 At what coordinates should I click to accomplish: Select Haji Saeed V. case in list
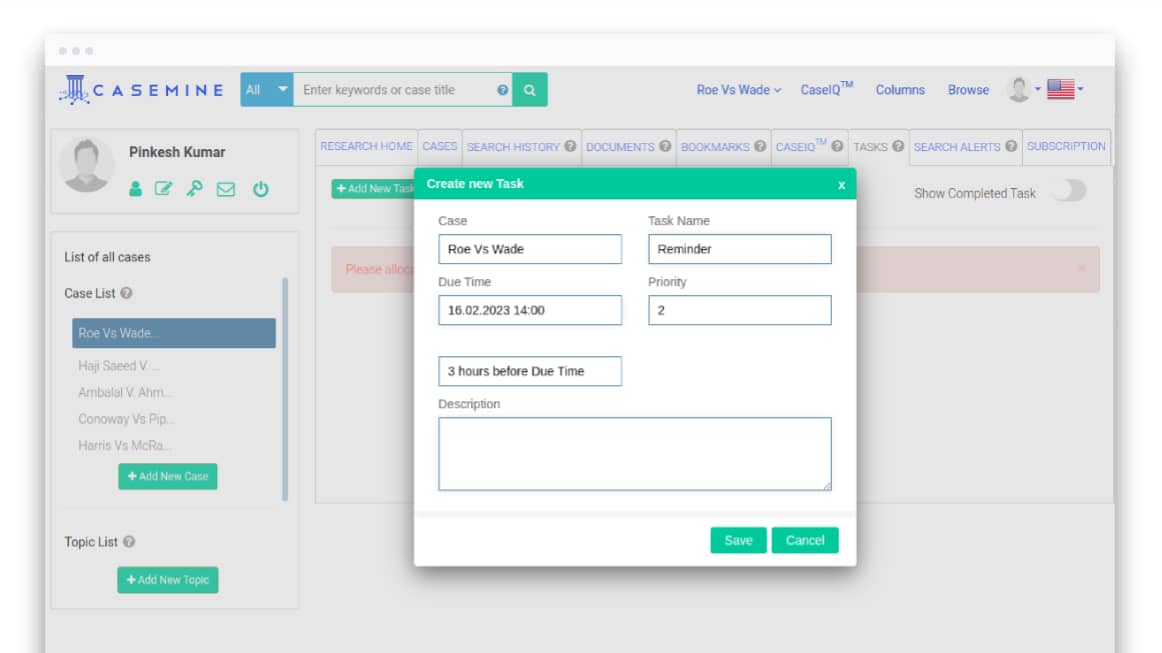tap(119, 366)
